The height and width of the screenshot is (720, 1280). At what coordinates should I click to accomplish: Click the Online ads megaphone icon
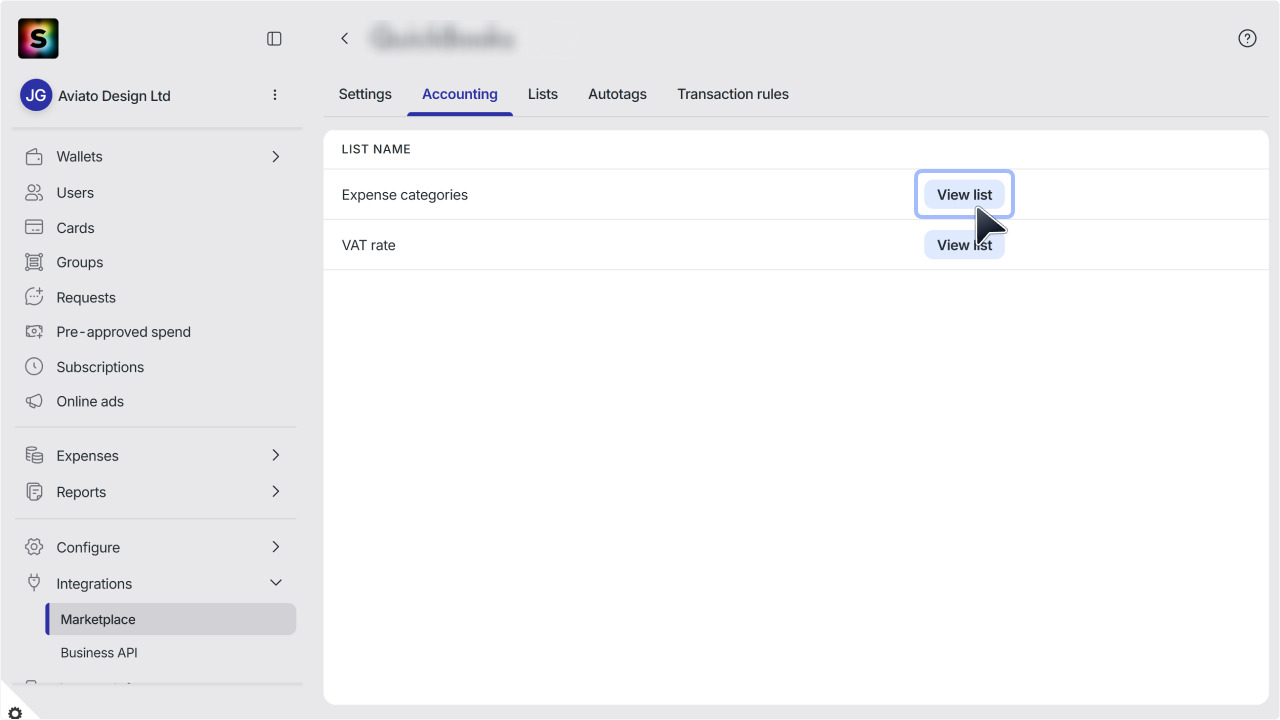point(34,401)
